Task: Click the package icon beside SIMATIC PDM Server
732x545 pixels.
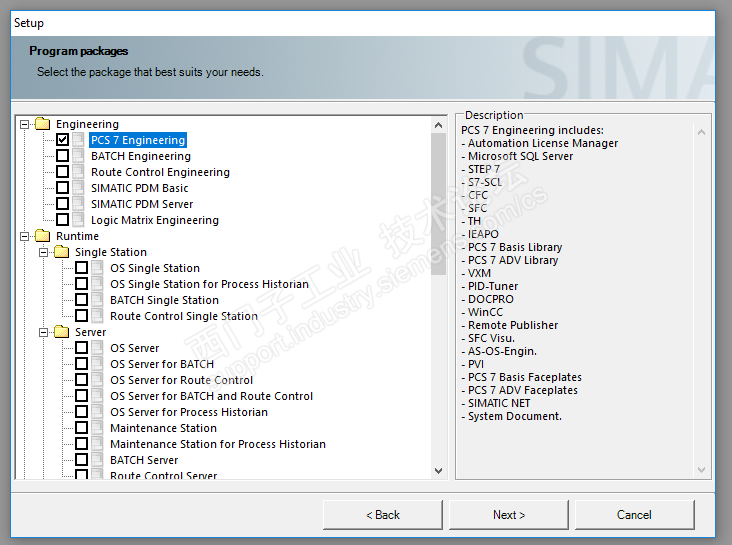Action: [78, 204]
